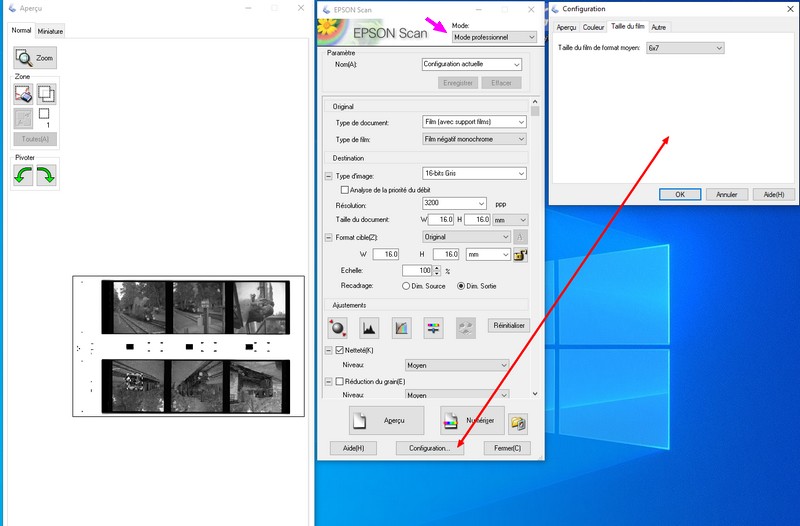The width and height of the screenshot is (800, 526).
Task: Collapse the Réduction du grain section
Action: point(329,381)
